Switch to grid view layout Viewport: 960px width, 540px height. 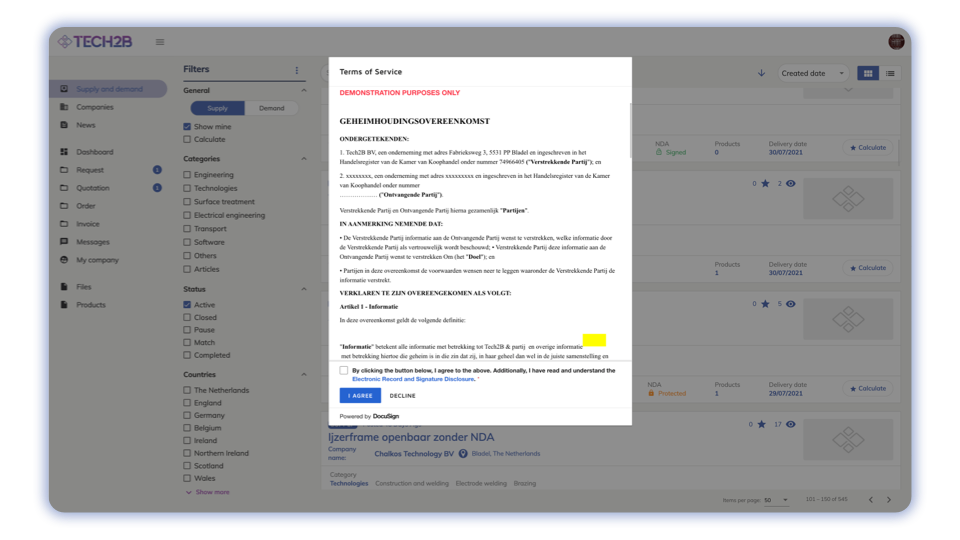point(867,73)
